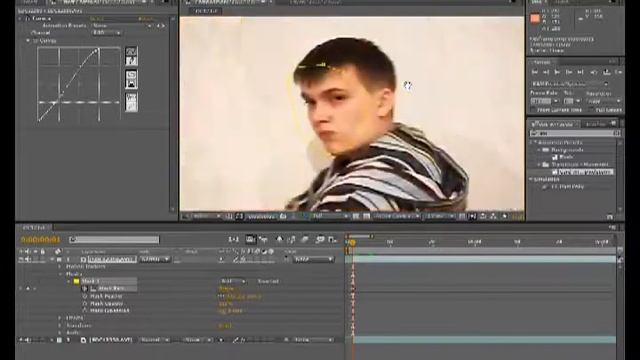Open the Channel dropdown in Curves effect
The width and height of the screenshot is (640, 360).
pyautogui.click(x=106, y=33)
